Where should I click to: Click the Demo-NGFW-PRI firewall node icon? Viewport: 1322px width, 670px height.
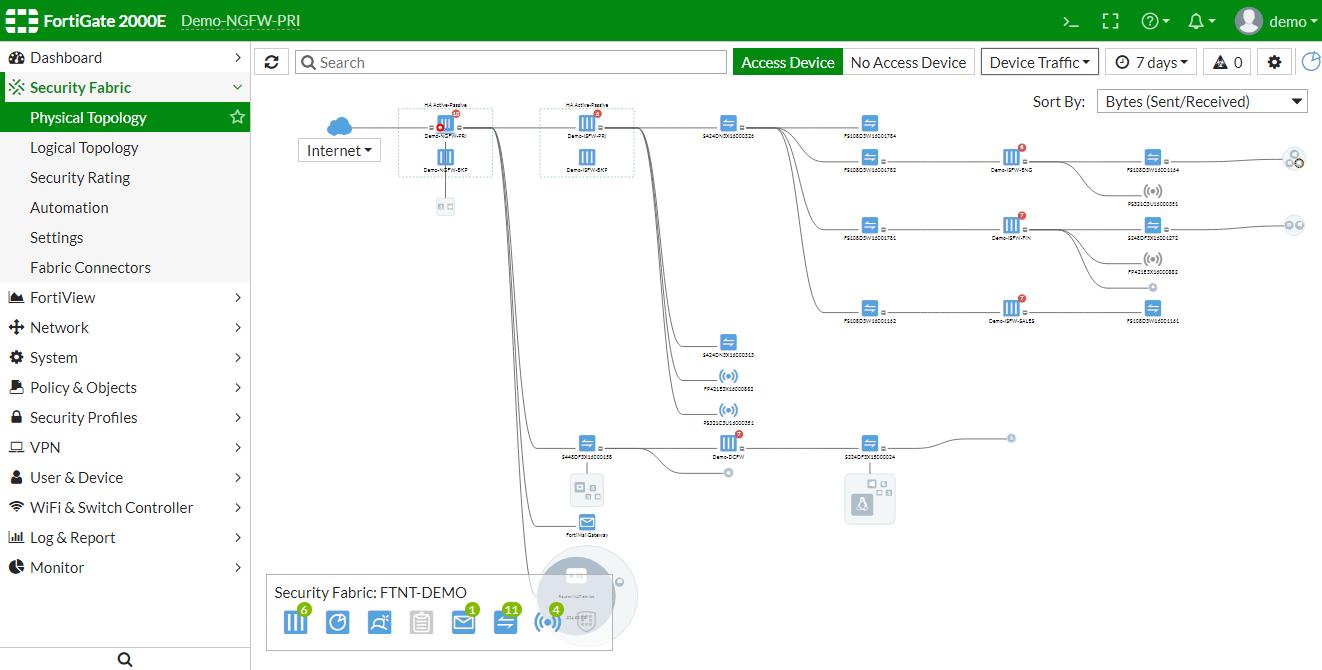pos(446,124)
